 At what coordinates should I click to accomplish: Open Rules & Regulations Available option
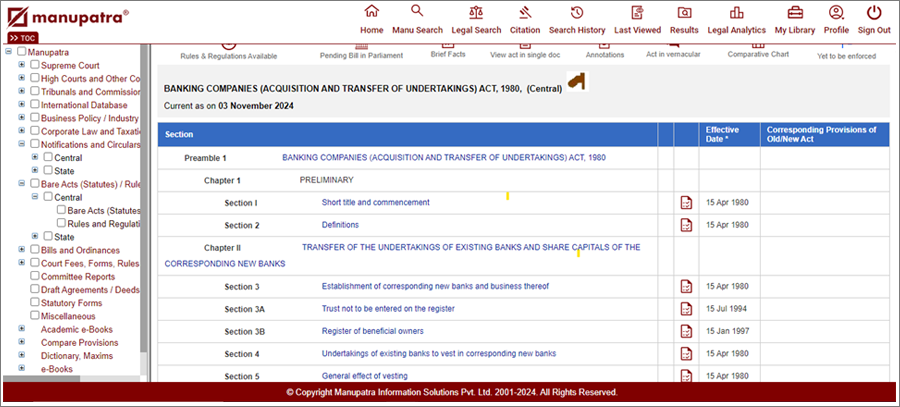pyautogui.click(x=228, y=56)
